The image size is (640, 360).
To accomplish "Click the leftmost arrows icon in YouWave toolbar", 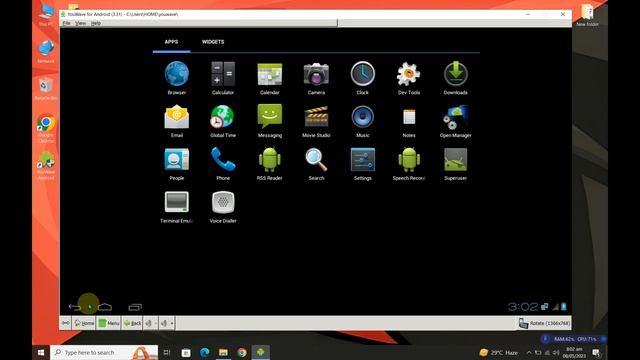I will 66,323.
